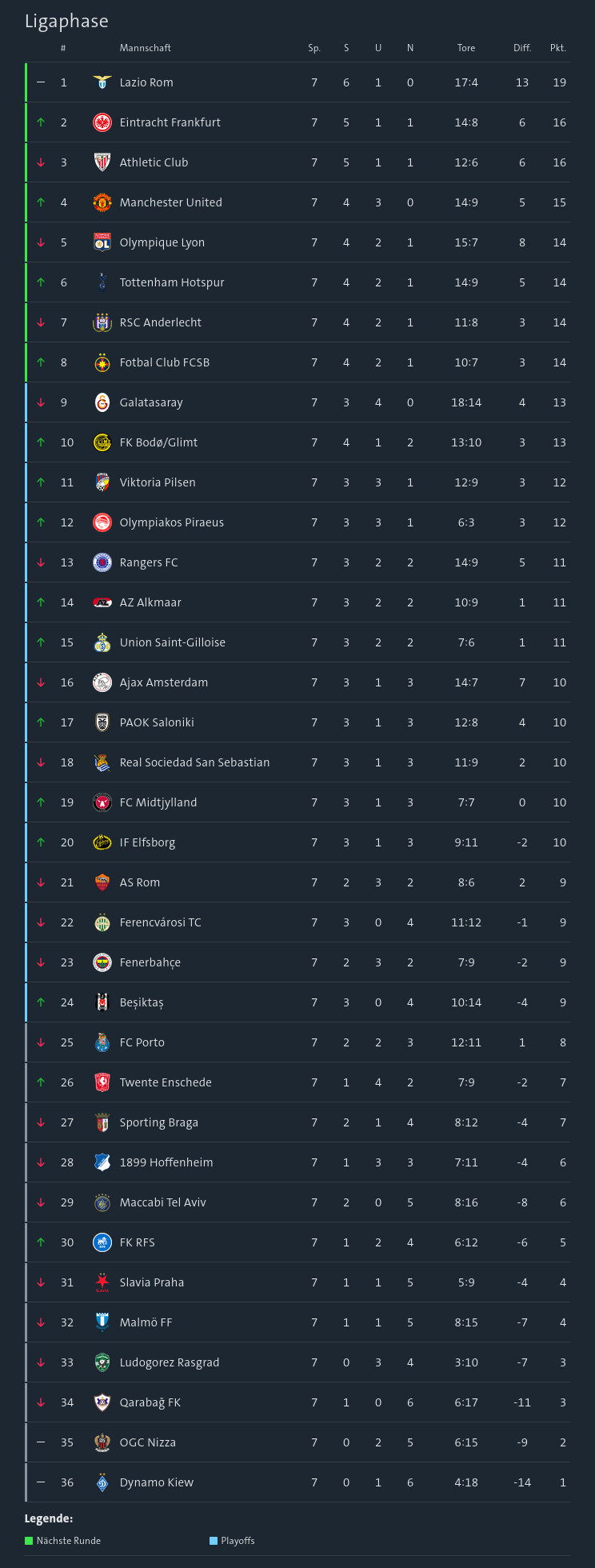The image size is (595, 1568).
Task: Click the Rangers FC club badge
Action: 102,562
